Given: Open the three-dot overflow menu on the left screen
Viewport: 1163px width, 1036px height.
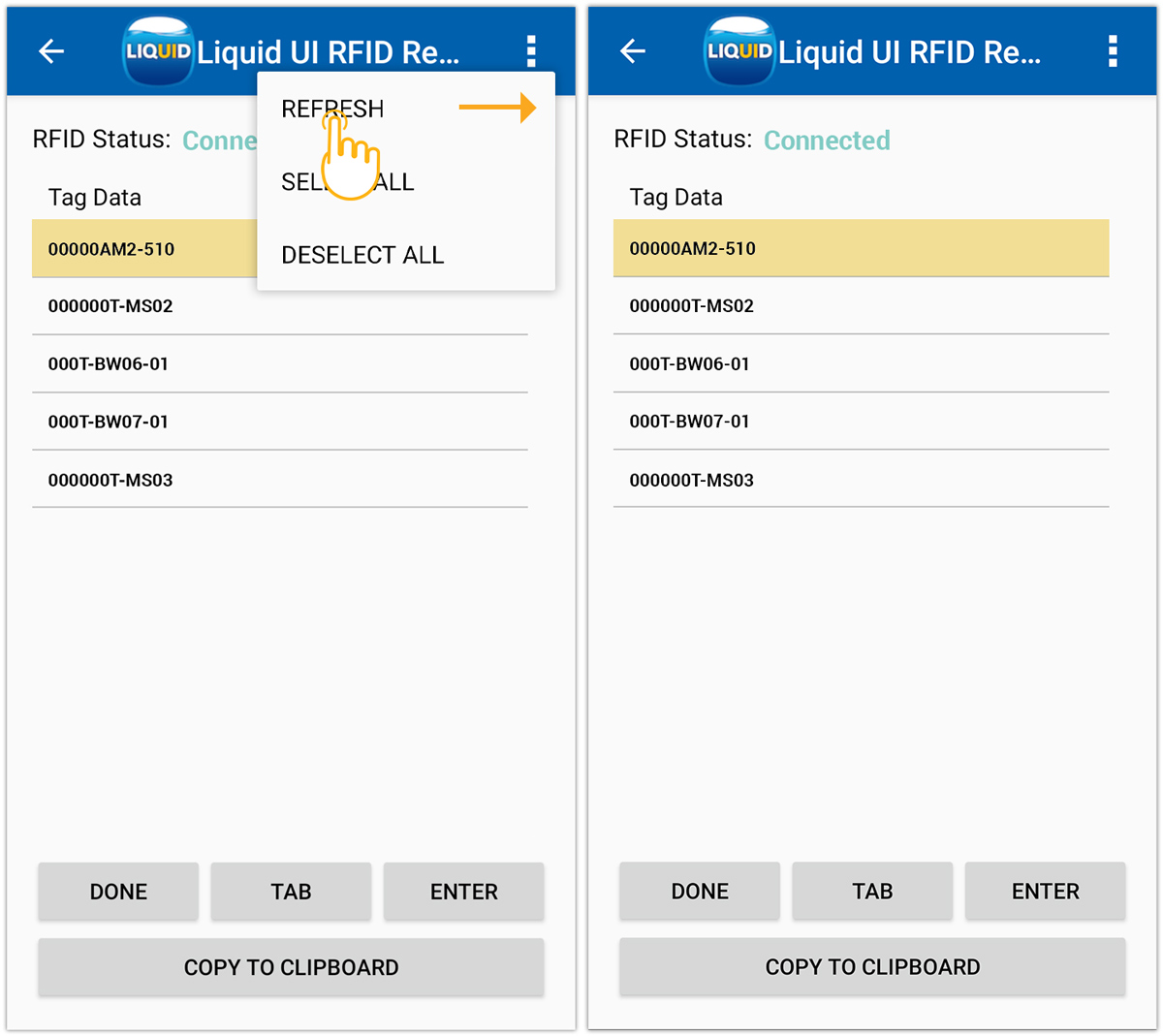Looking at the screenshot, I should pyautogui.click(x=531, y=51).
